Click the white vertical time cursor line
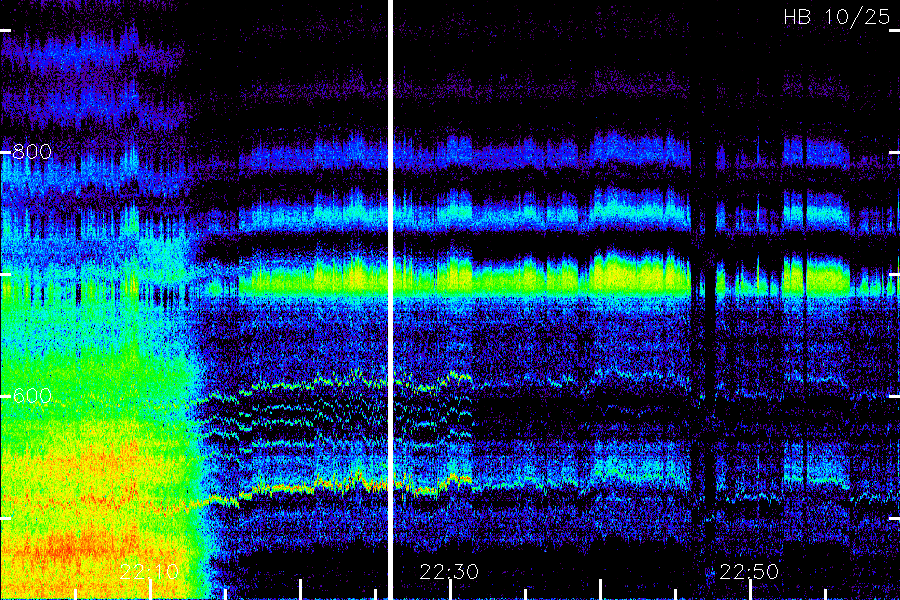Viewport: 900px width, 600px height. tap(390, 300)
